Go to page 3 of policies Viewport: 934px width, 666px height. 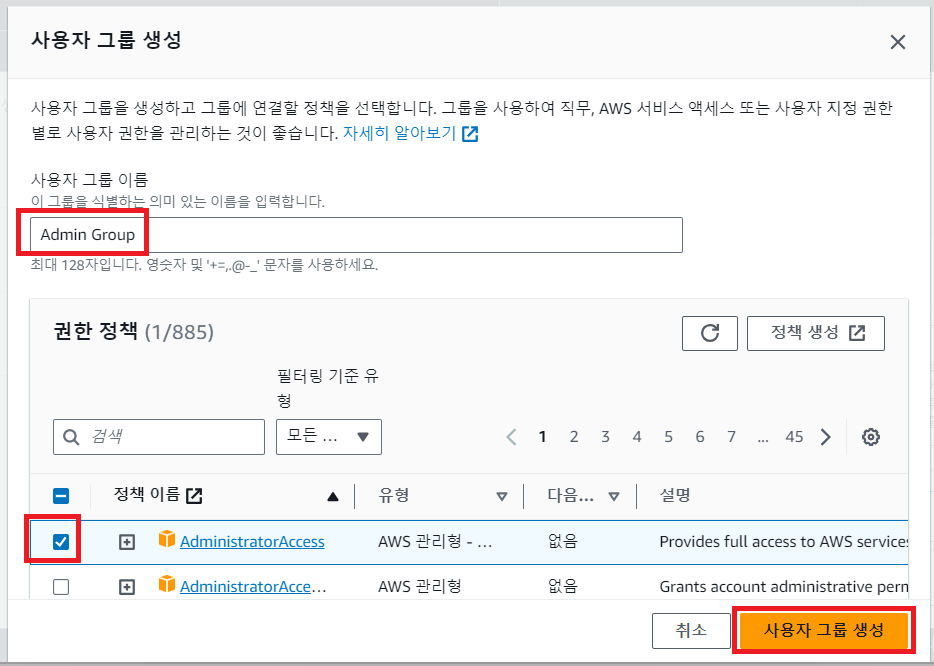click(605, 437)
